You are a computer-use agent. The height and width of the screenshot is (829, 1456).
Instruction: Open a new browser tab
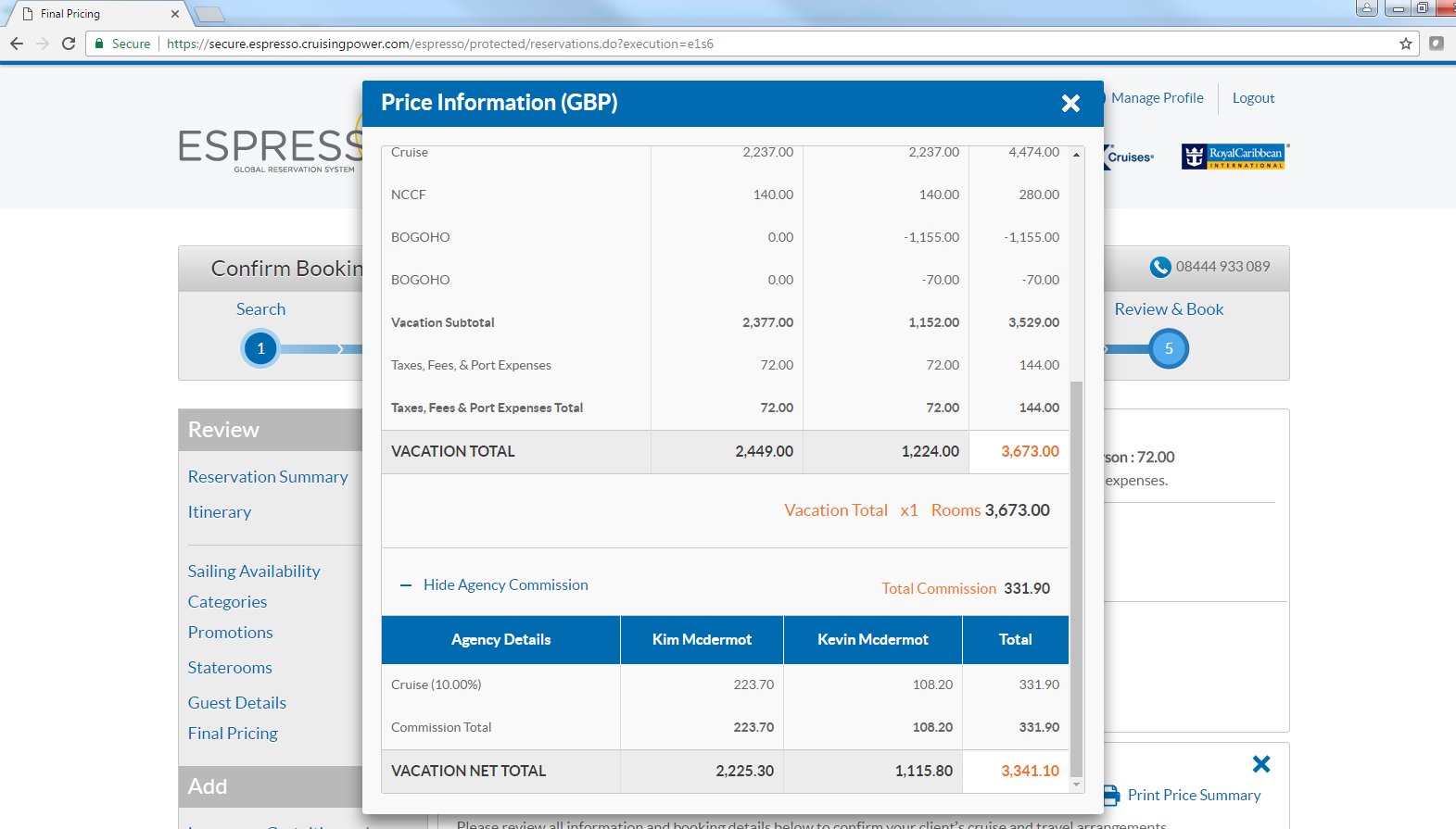click(209, 14)
